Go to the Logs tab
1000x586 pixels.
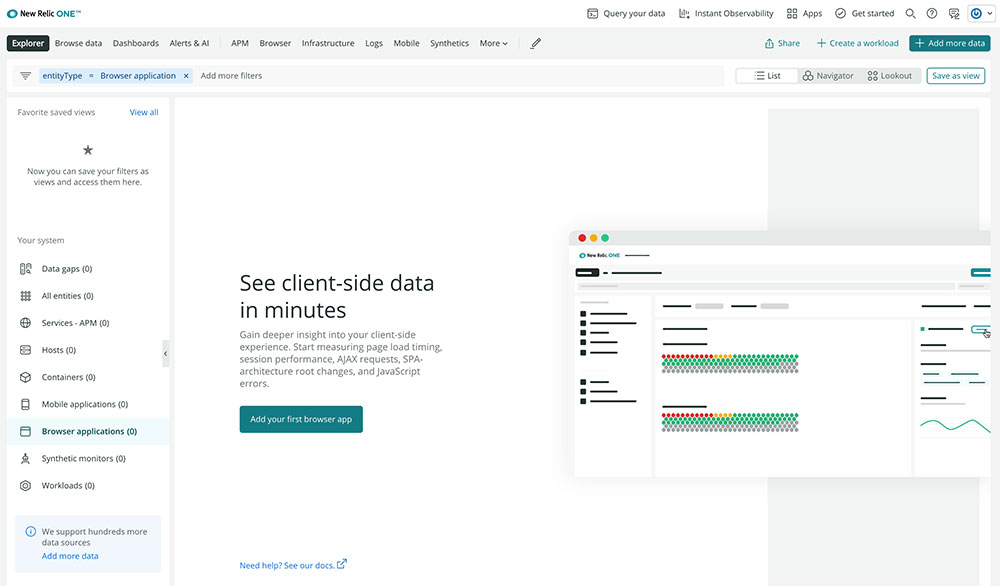tap(374, 43)
